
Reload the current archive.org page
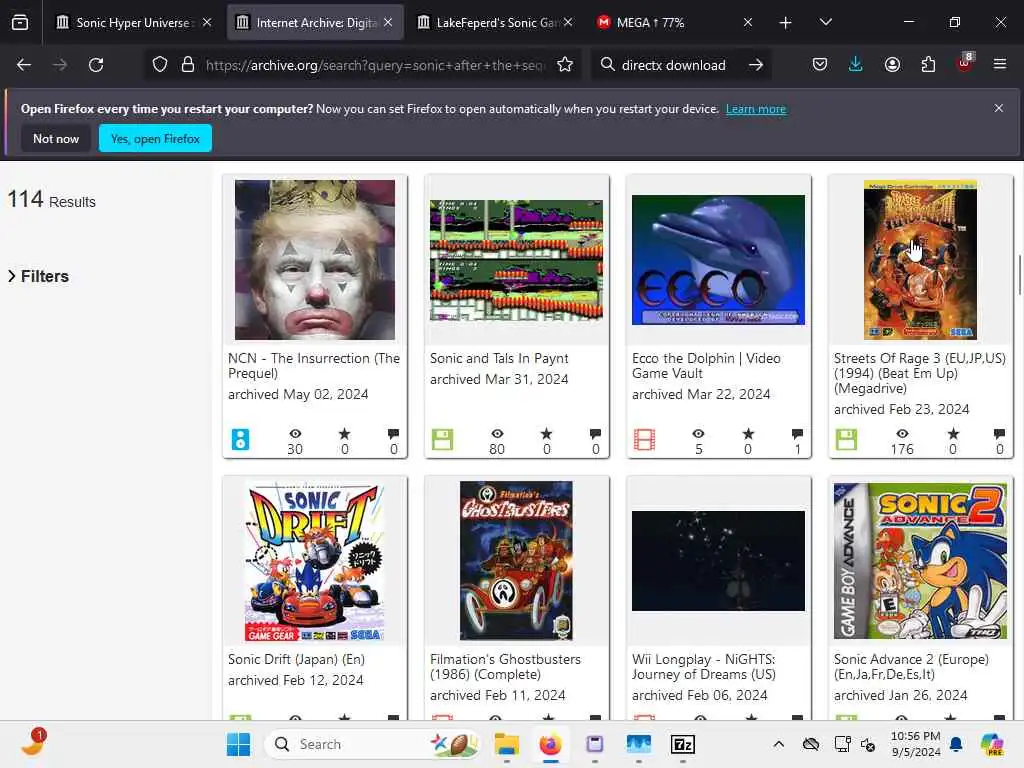click(x=96, y=65)
